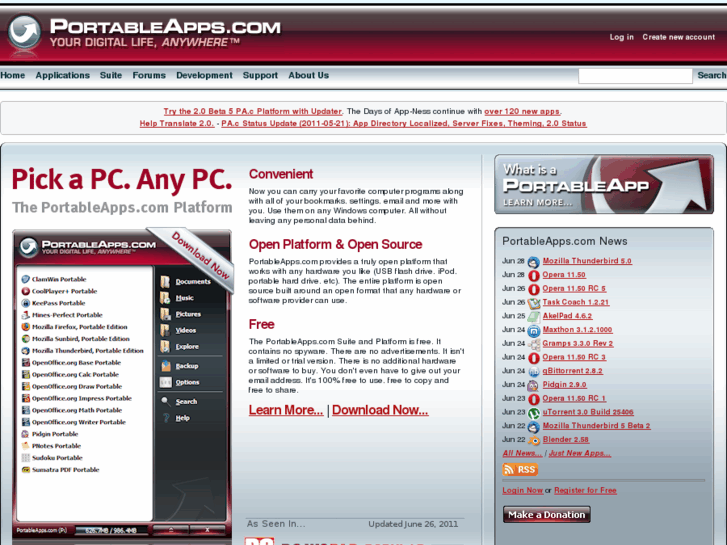
Task: Click the Download Now... link
Action: tap(380, 410)
